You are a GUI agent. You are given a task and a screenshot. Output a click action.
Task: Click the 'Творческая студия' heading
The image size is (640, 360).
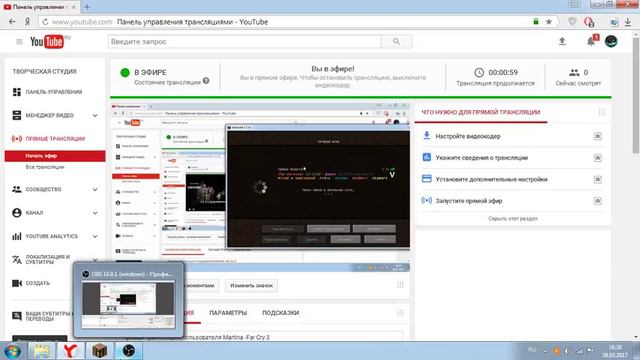coord(44,71)
